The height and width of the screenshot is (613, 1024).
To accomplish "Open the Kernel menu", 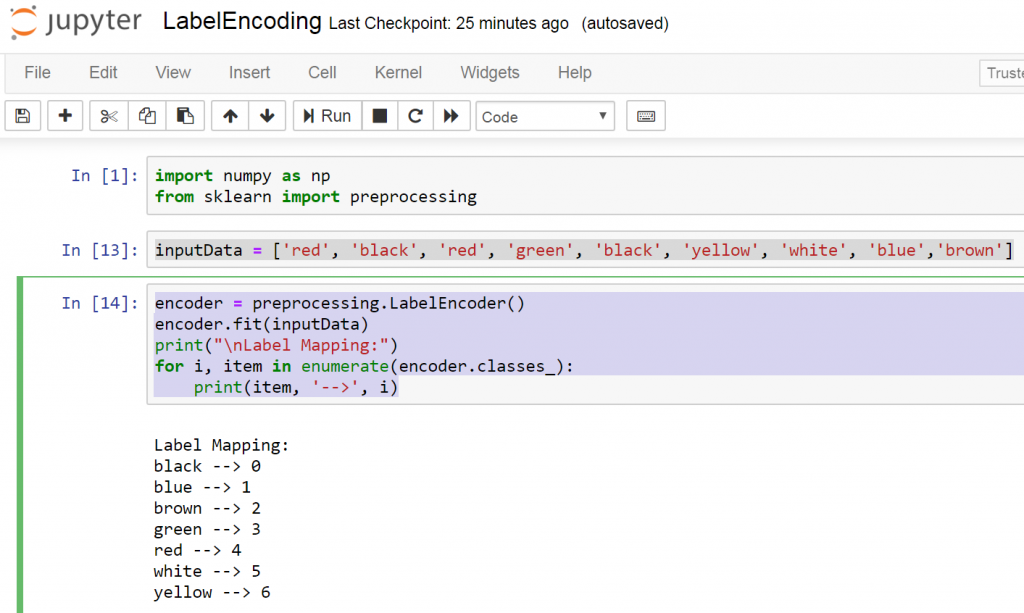I will click(398, 72).
